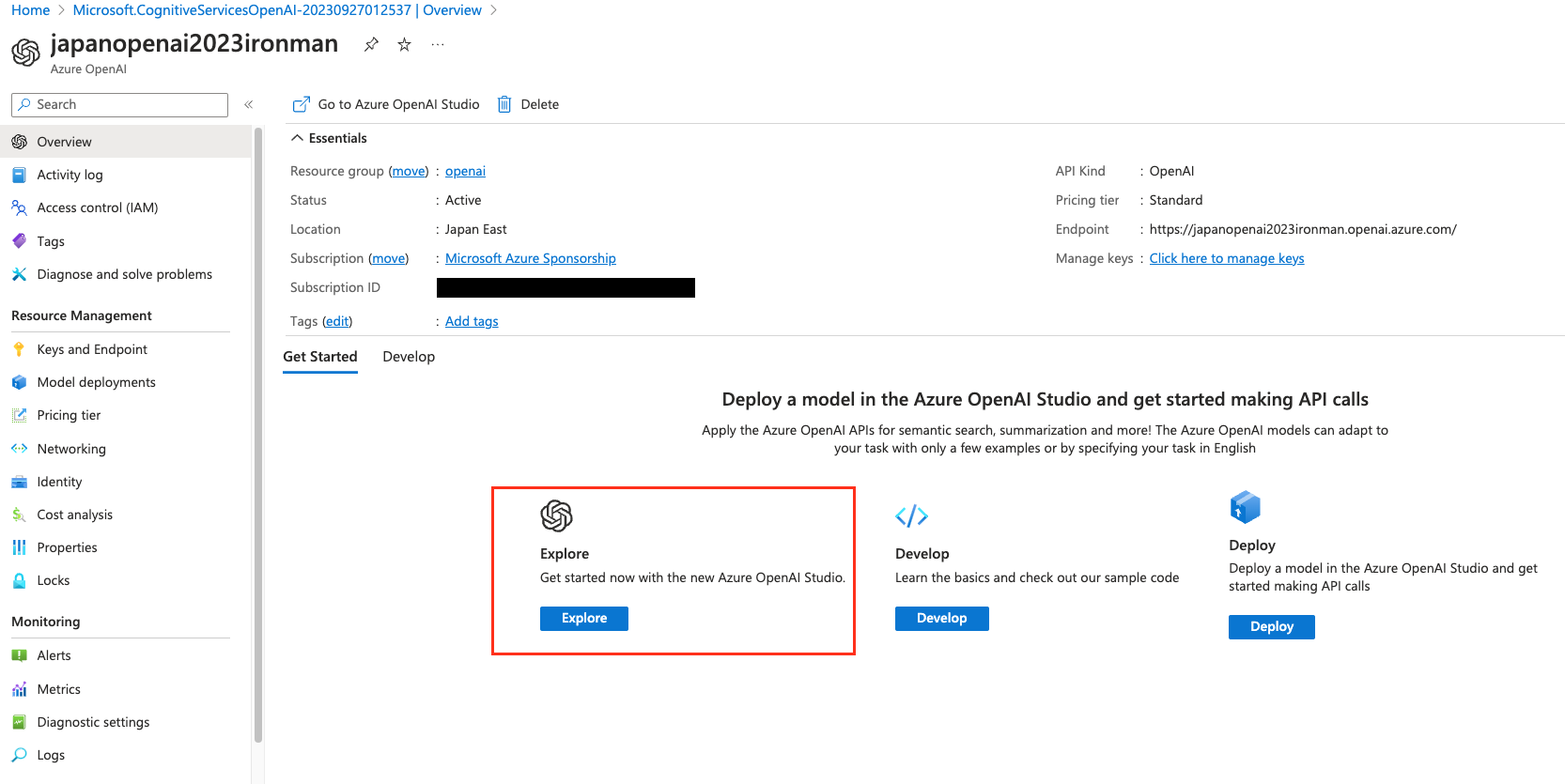Open the Keys and Endpoint menu label
This screenshot has height=784, width=1565.
click(x=92, y=349)
